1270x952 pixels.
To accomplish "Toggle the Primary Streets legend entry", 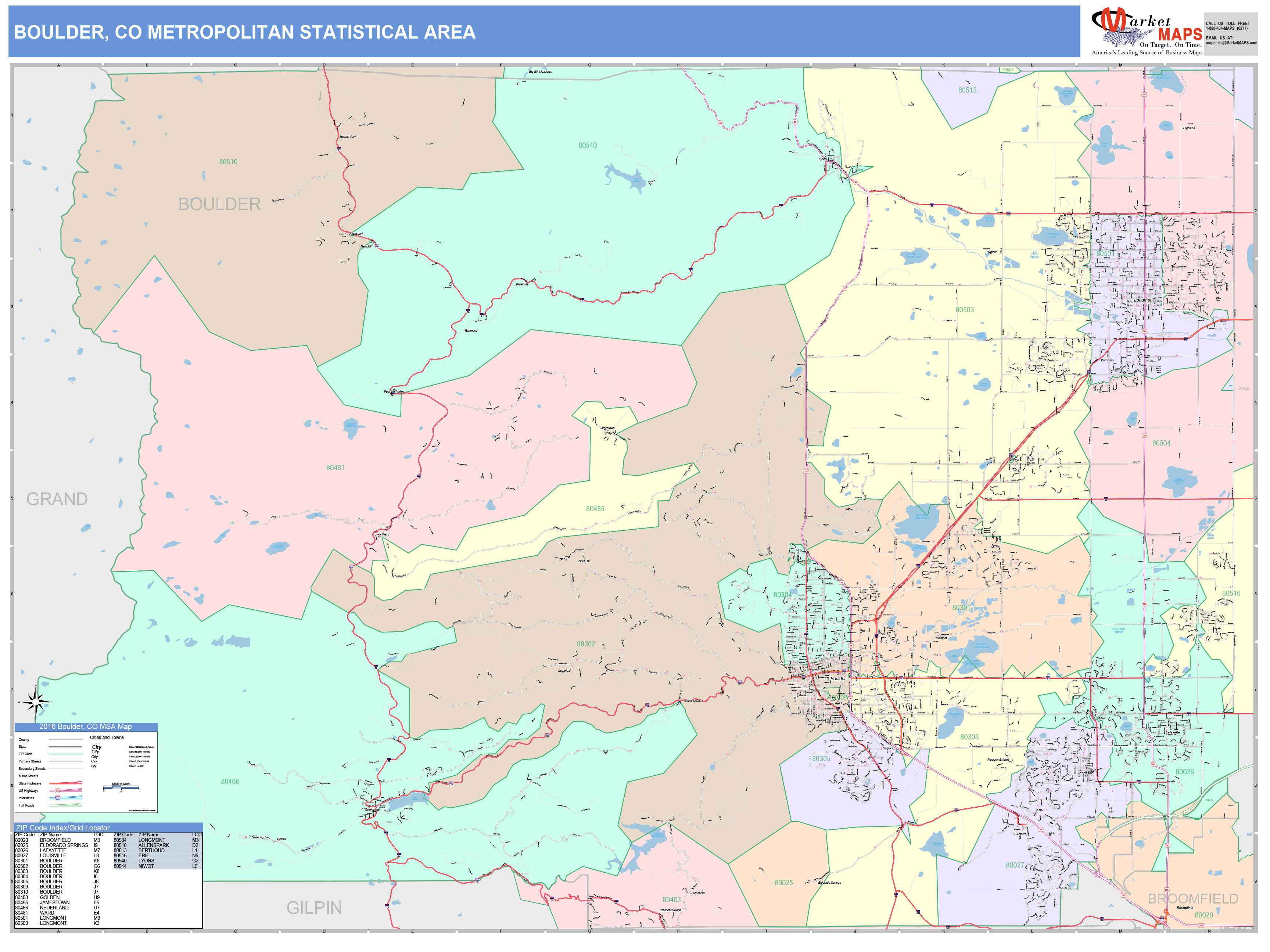I will (30, 761).
